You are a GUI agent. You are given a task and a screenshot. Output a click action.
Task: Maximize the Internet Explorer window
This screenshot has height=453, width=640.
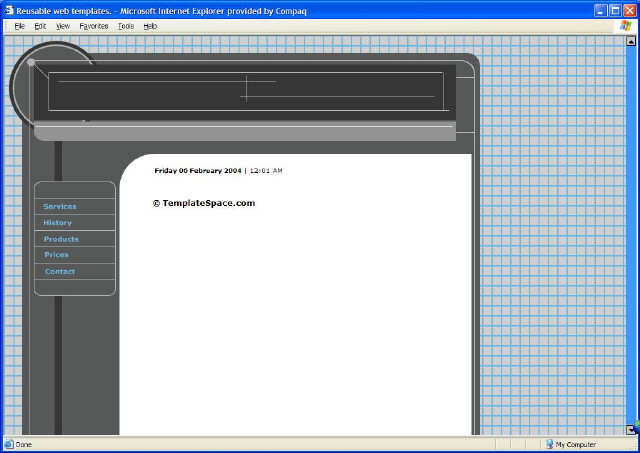[x=615, y=11]
